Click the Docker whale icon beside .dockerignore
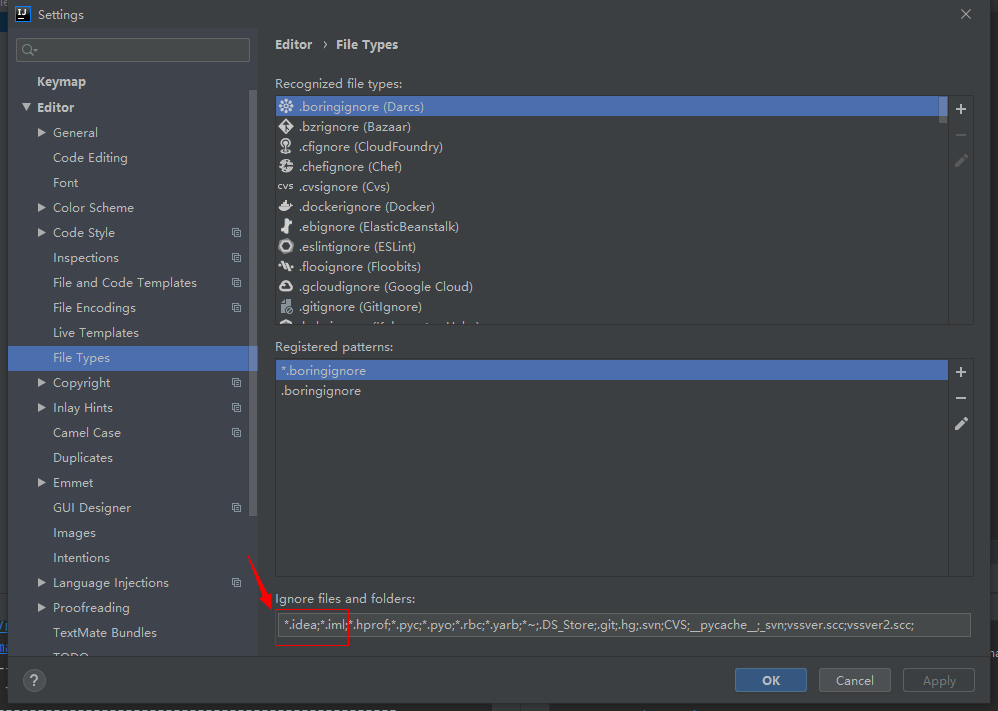The width and height of the screenshot is (998, 711). tap(286, 206)
